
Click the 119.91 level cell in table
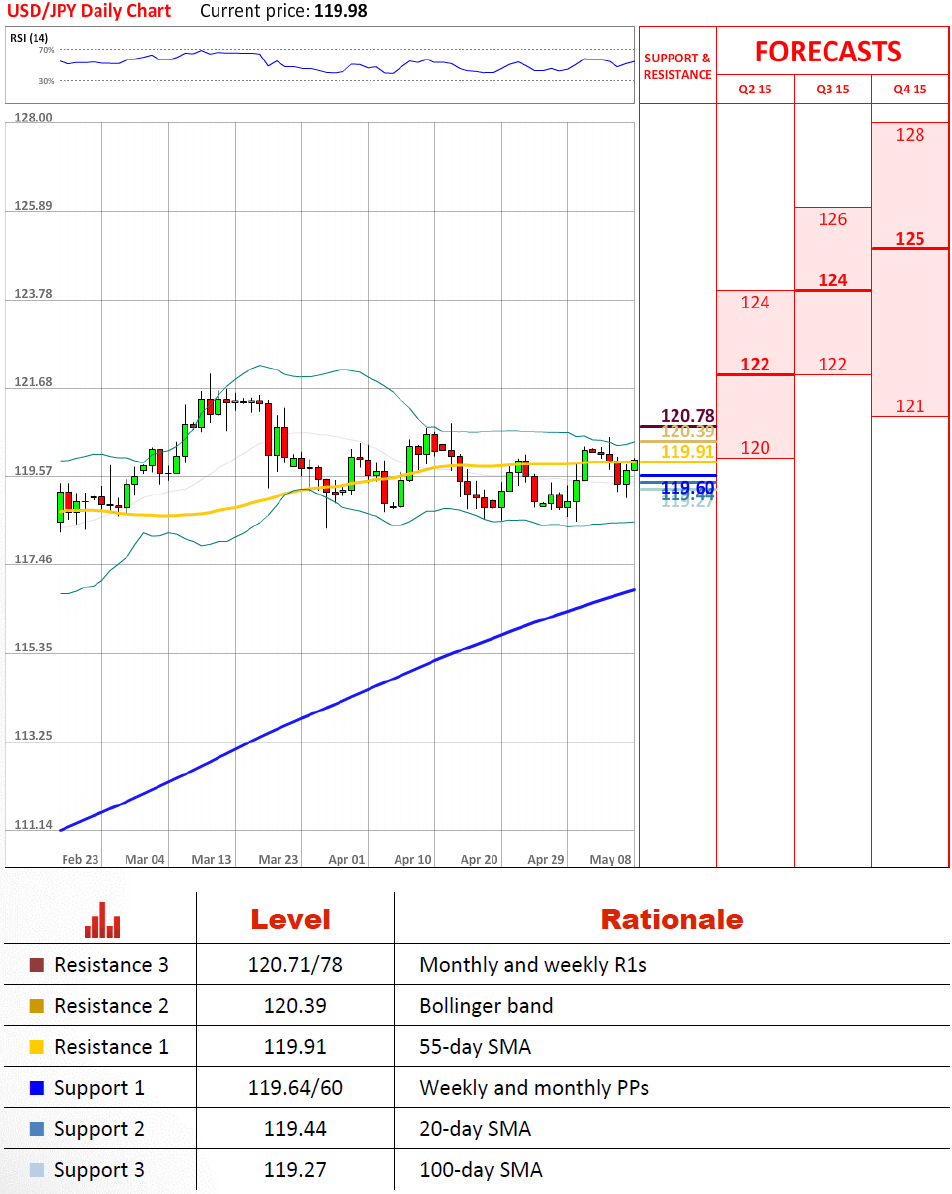pos(296,1048)
